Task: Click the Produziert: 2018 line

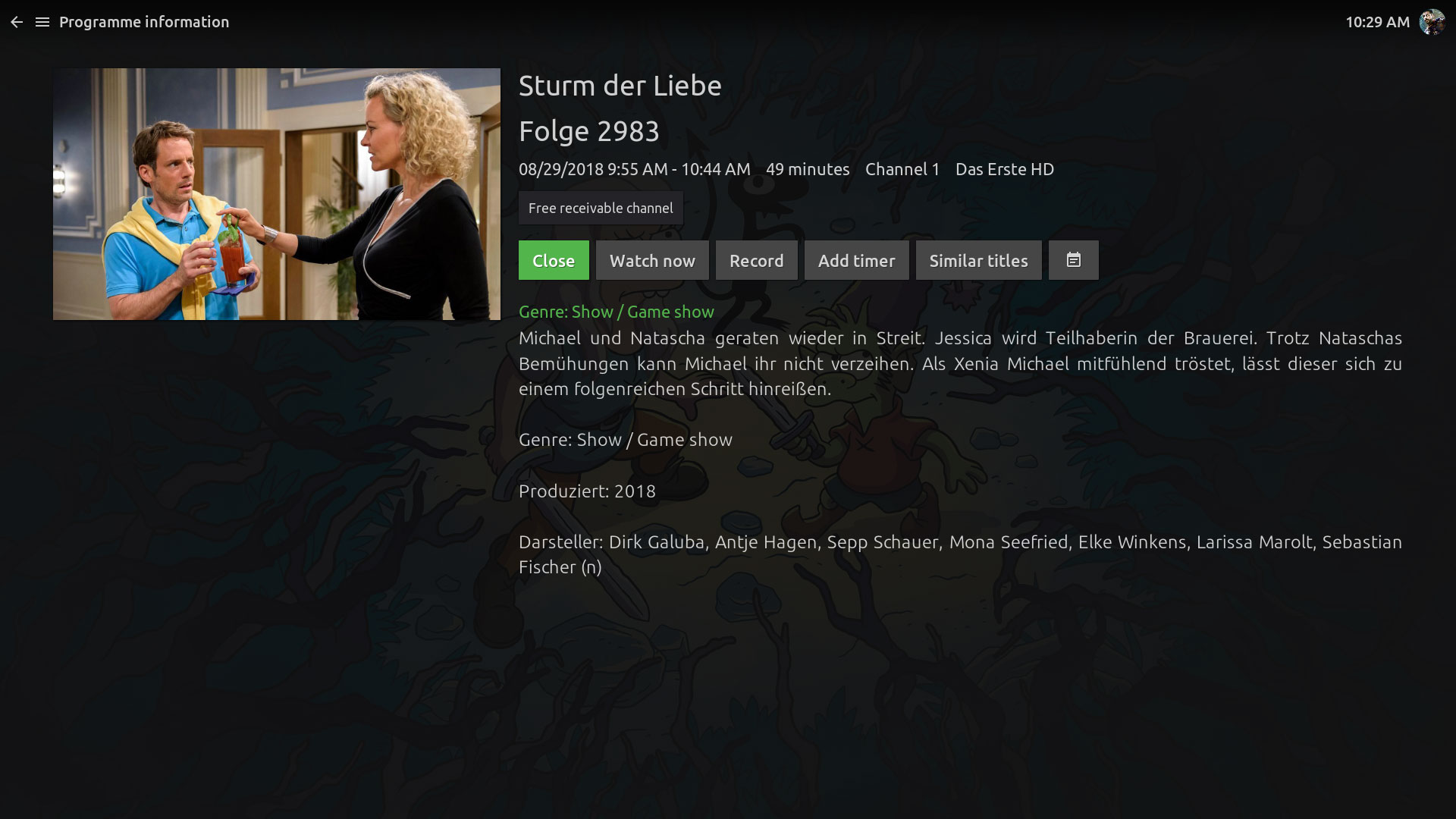Action: coord(587,491)
